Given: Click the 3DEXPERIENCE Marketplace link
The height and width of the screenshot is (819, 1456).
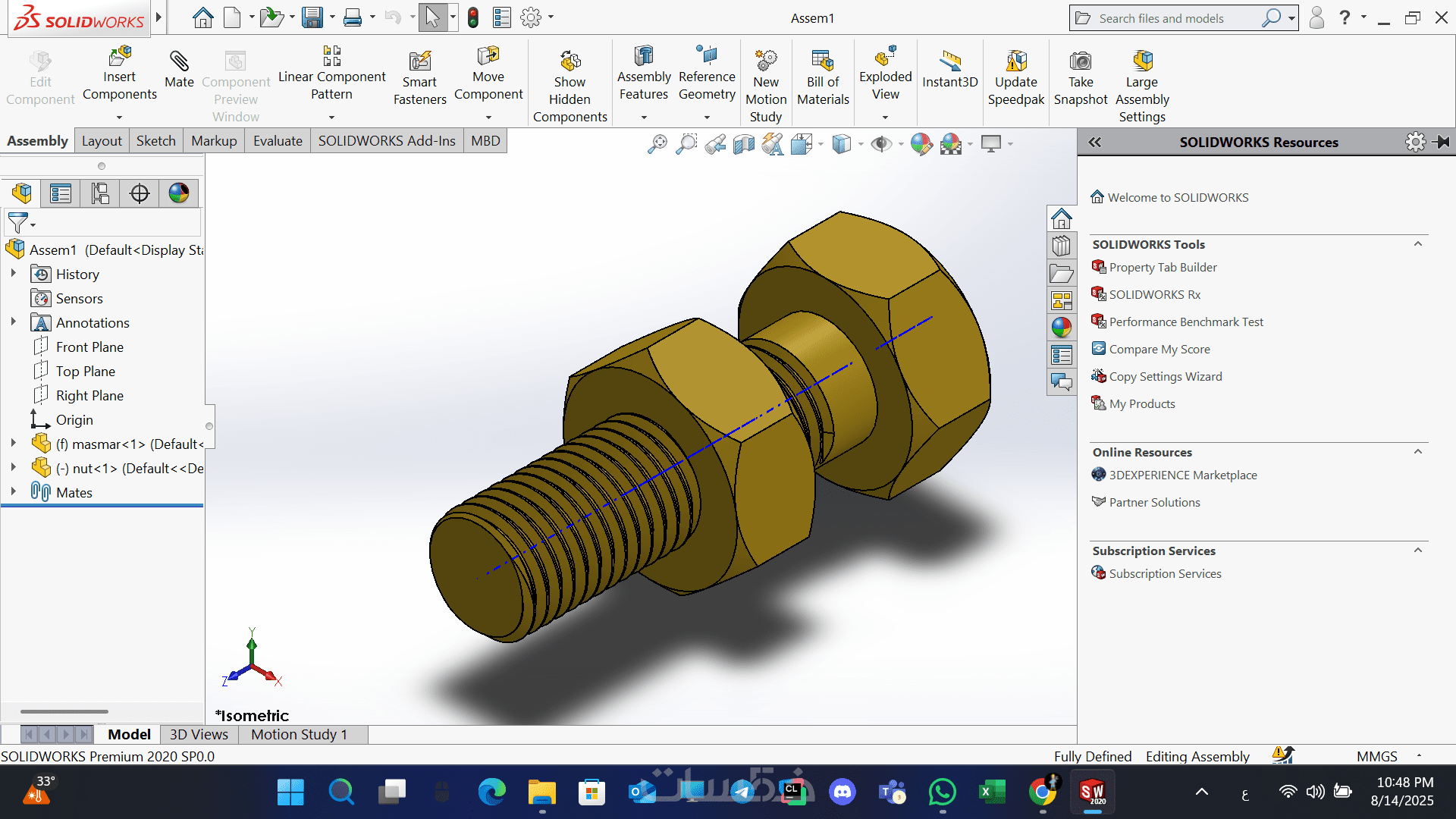Looking at the screenshot, I should click(x=1183, y=475).
